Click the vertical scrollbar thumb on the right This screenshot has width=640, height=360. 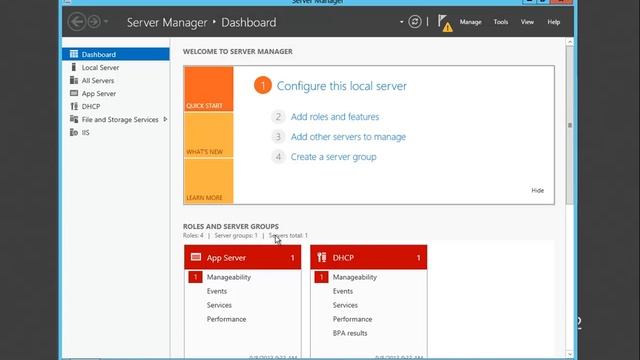tap(570, 124)
